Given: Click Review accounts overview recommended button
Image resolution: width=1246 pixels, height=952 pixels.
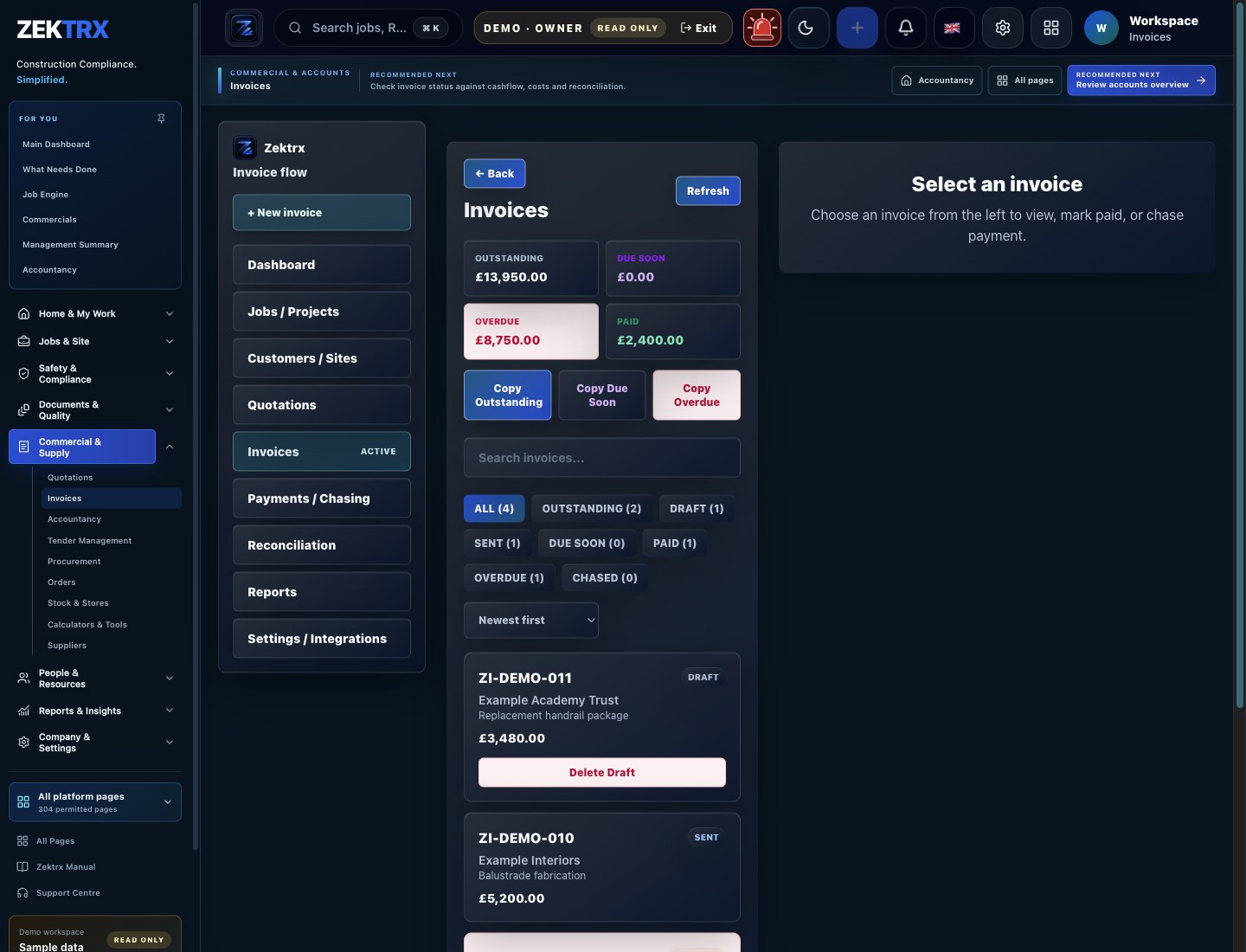Looking at the screenshot, I should click(x=1141, y=80).
